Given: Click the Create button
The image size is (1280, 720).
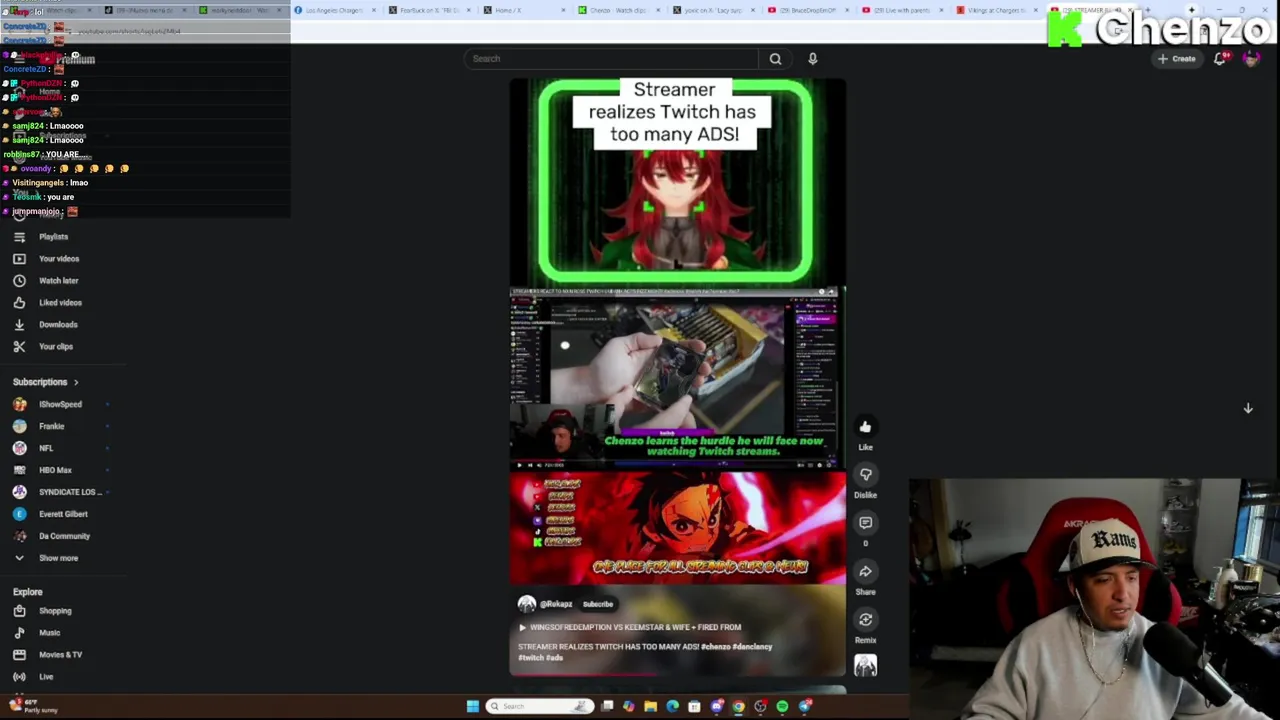Looking at the screenshot, I should pyautogui.click(x=1176, y=59).
